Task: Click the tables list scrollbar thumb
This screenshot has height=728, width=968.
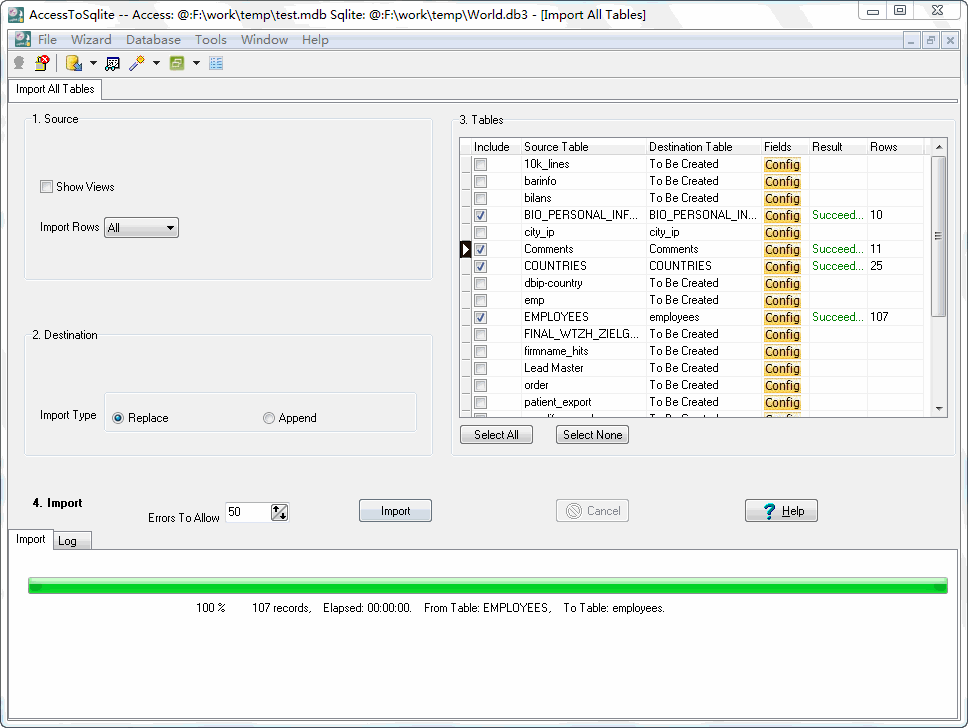Action: coord(938,236)
